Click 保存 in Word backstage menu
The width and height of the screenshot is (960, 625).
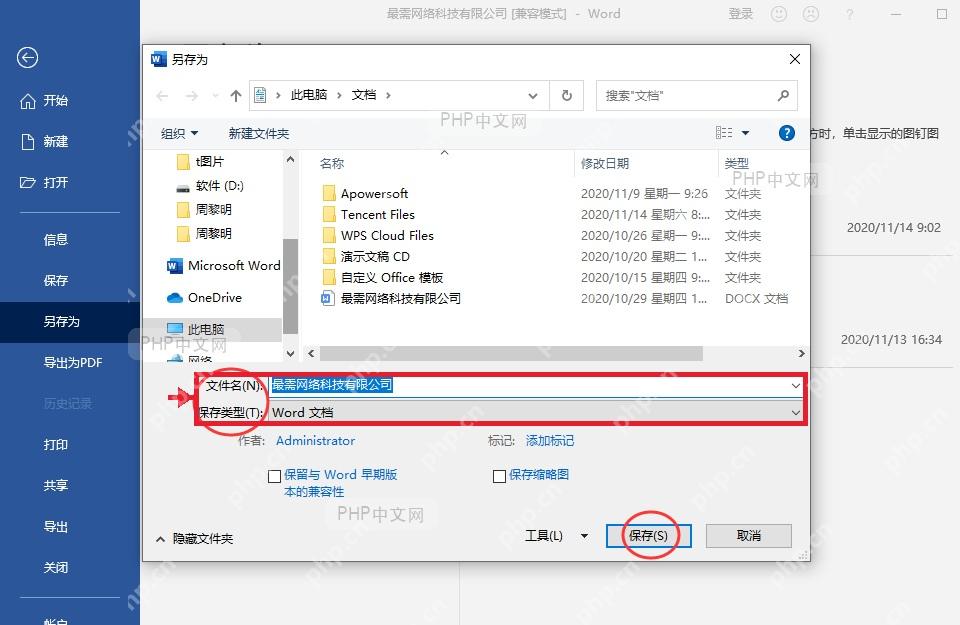pos(55,280)
